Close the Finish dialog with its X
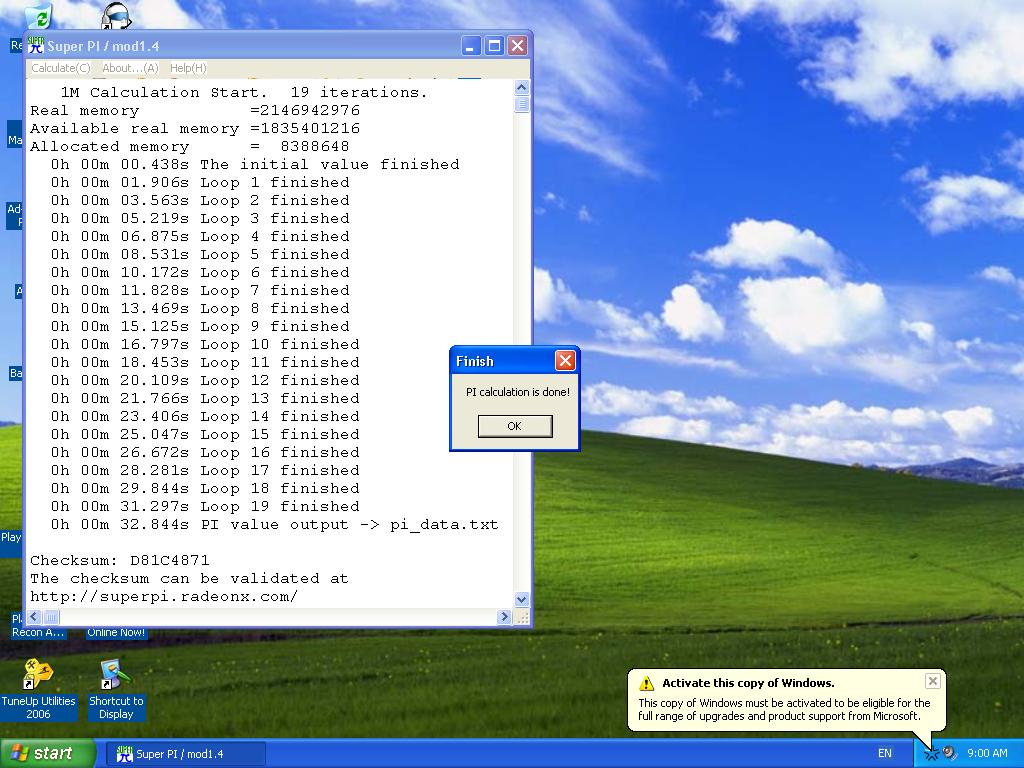1024x768 pixels. (x=565, y=360)
